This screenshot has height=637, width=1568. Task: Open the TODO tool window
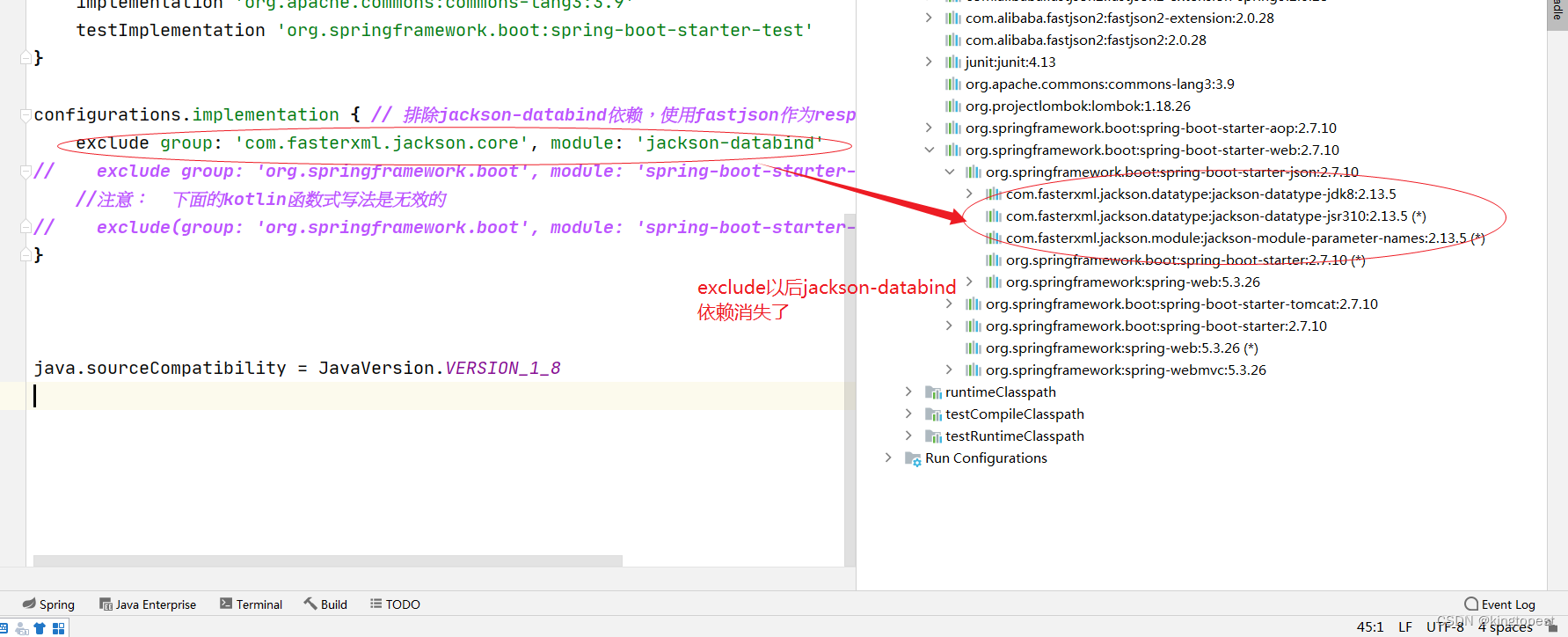[x=395, y=604]
